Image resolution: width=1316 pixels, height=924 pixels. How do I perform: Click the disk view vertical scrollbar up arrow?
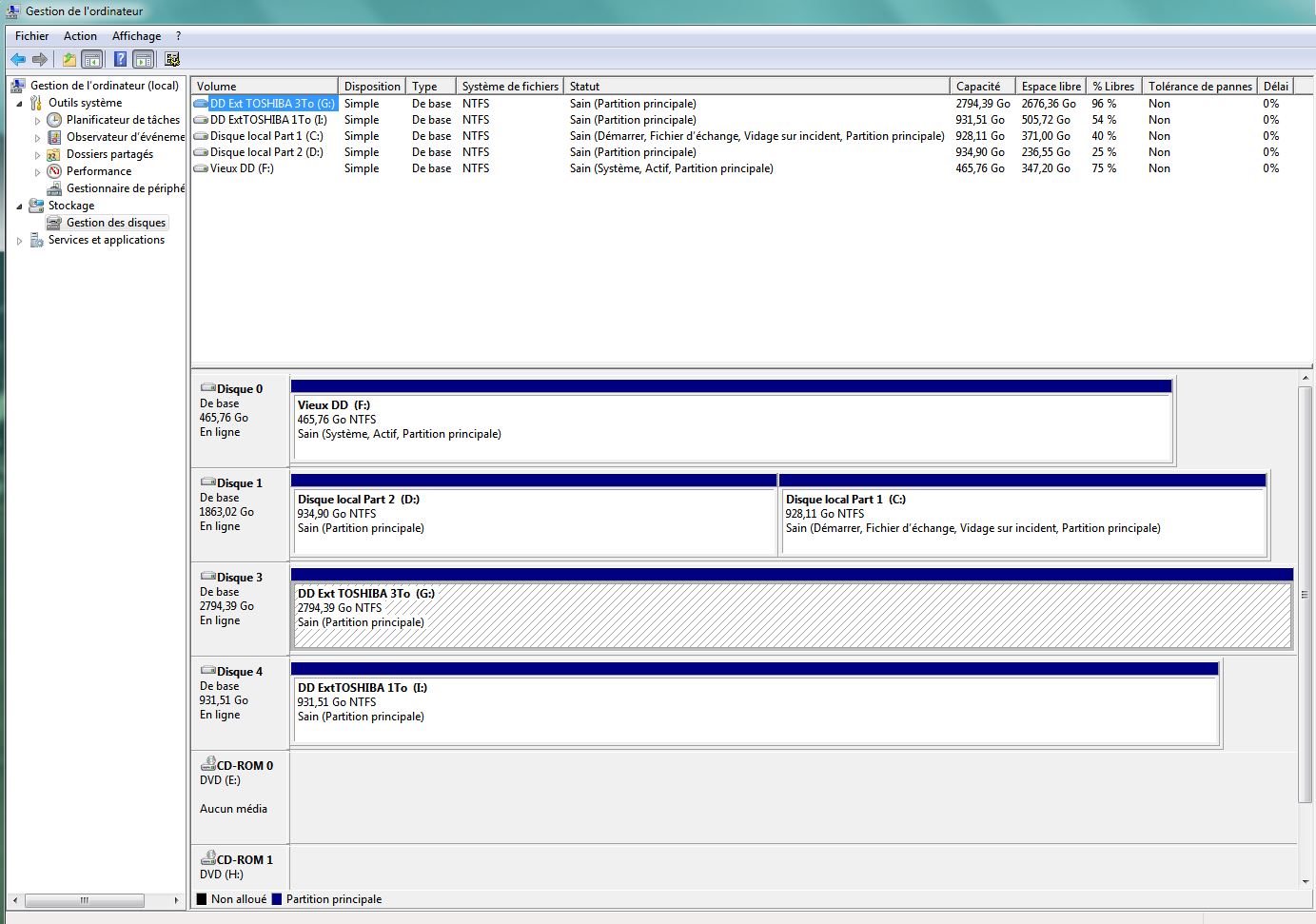tap(1306, 379)
